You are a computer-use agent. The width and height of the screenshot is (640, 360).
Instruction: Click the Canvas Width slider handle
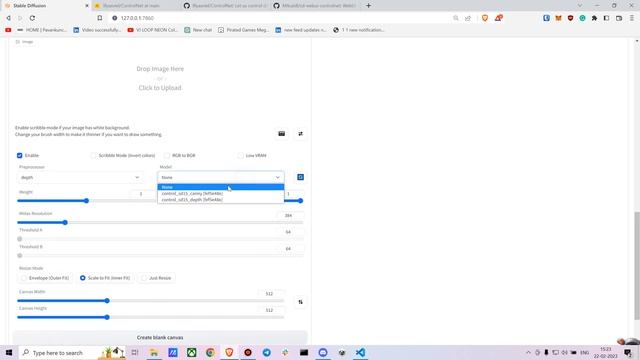click(107, 301)
